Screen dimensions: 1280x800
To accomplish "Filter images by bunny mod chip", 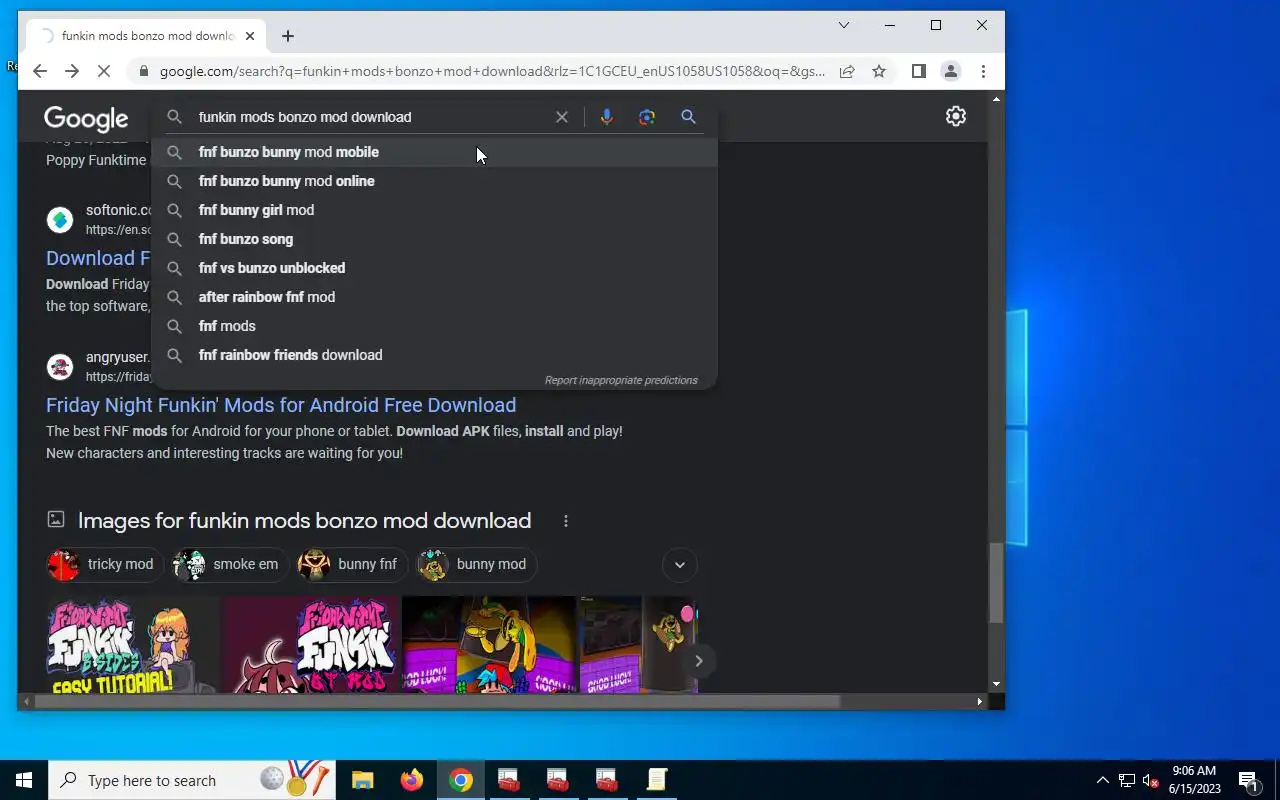I will tap(477, 564).
